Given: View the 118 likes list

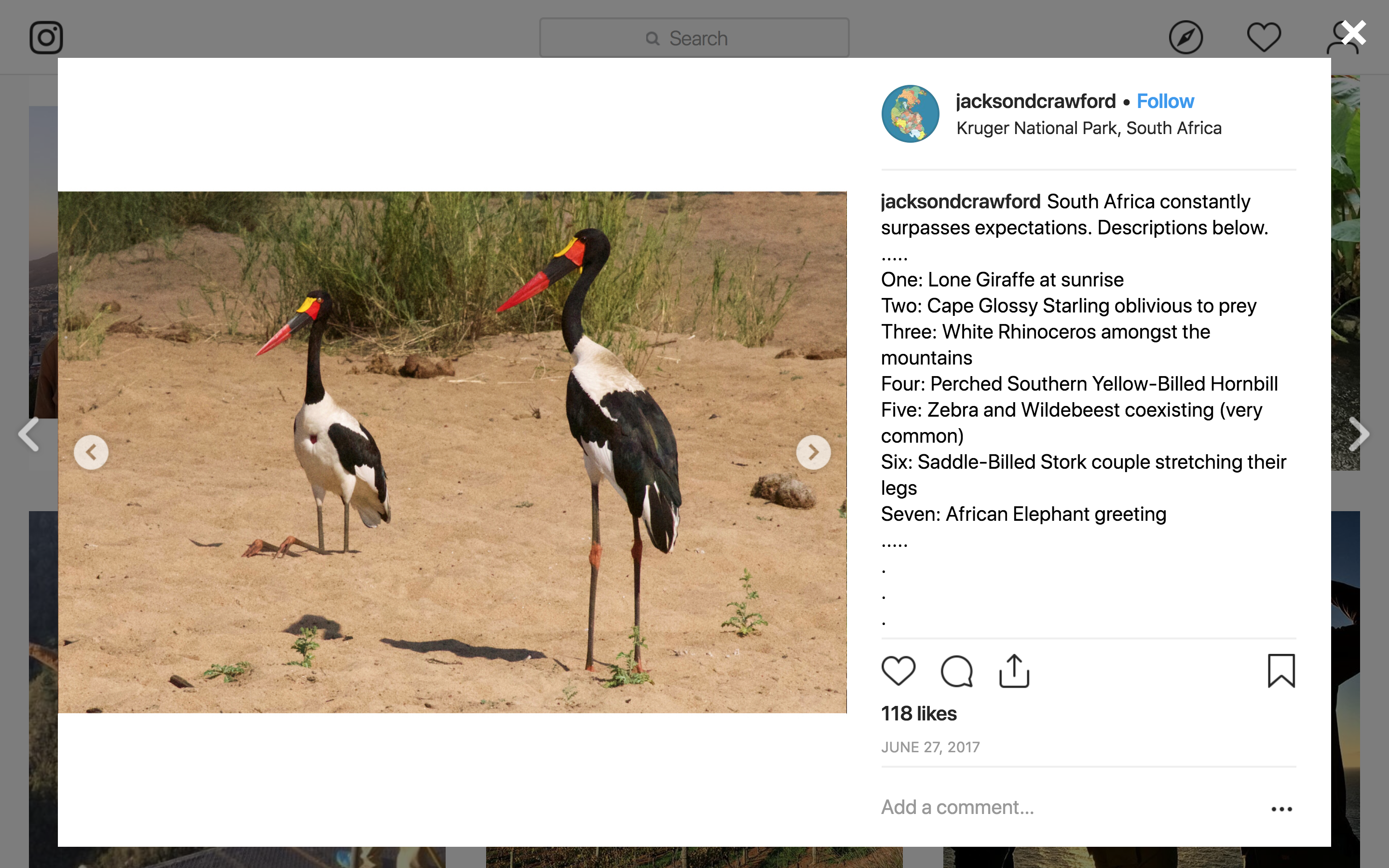Looking at the screenshot, I should [x=919, y=714].
